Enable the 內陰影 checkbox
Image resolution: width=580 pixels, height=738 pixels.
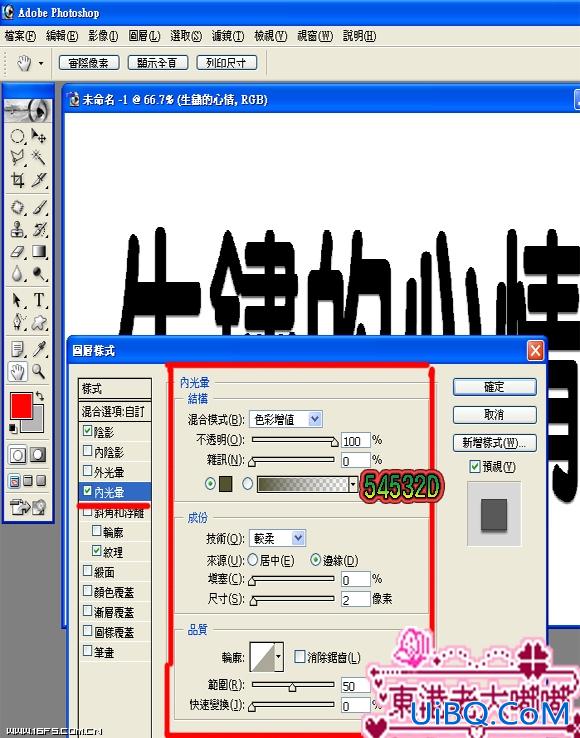click(x=88, y=451)
